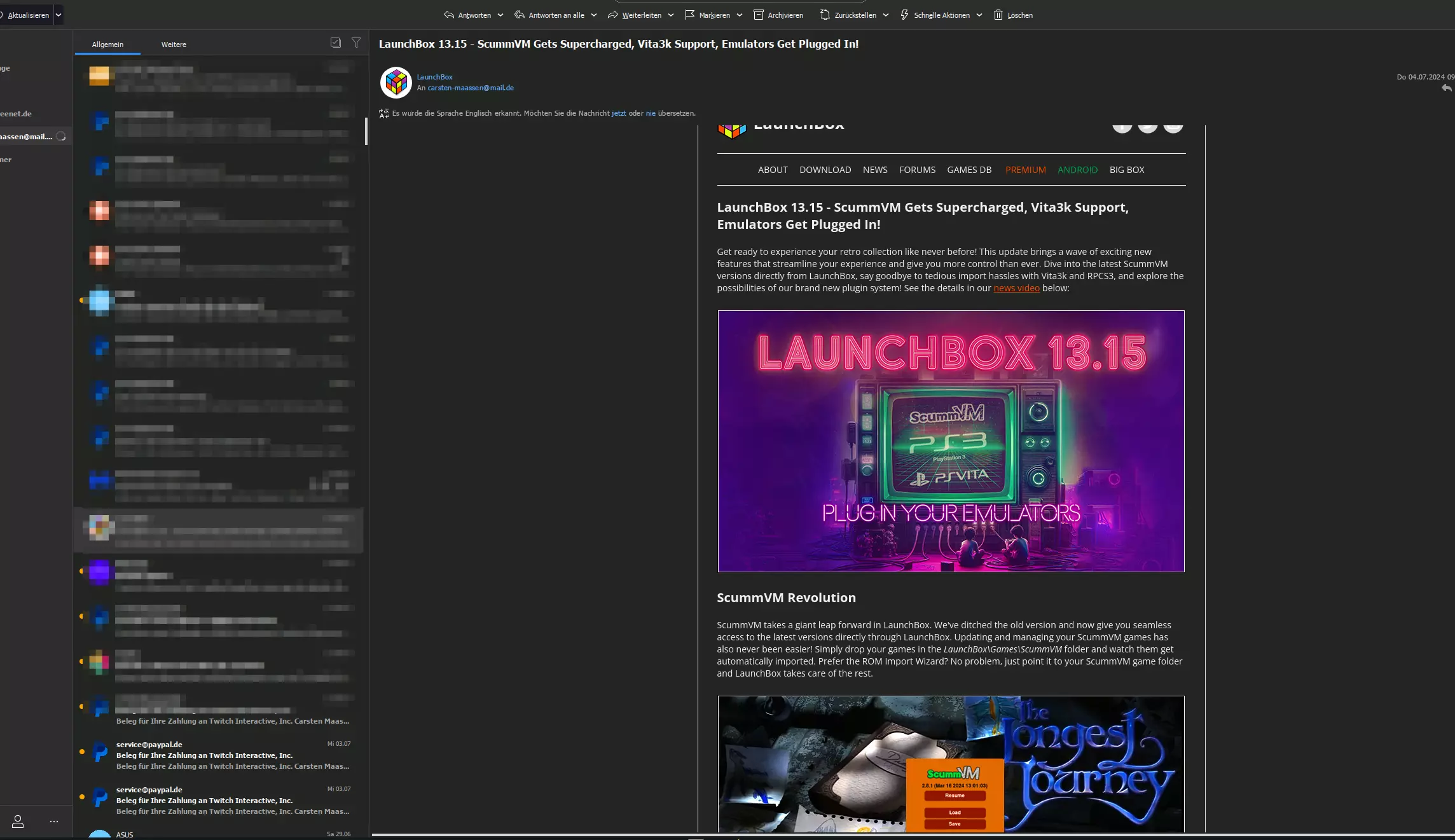1455x840 pixels.
Task: Follow the 'news video' link
Action: [1016, 288]
